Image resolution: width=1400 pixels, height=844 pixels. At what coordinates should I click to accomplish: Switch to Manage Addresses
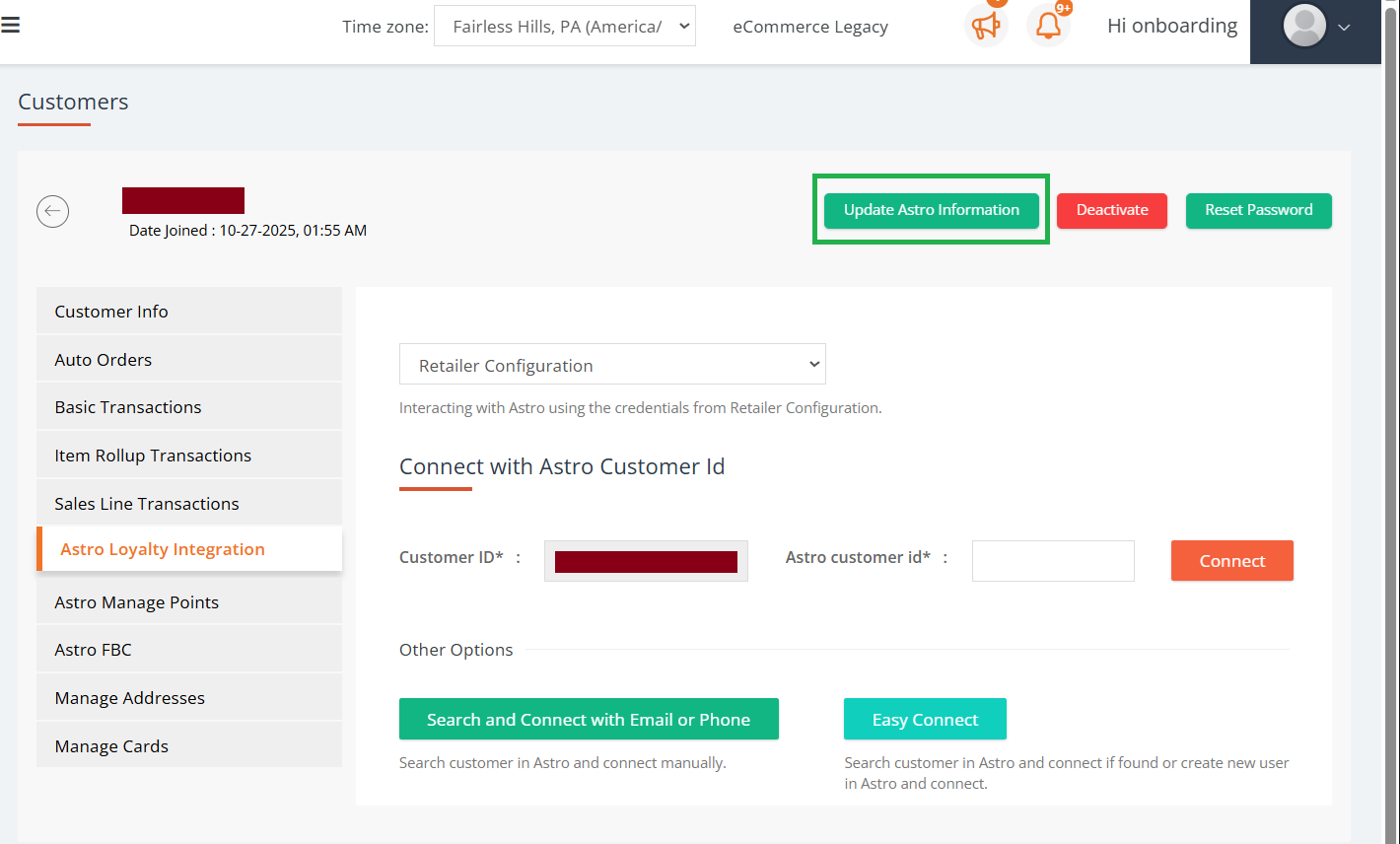point(189,698)
